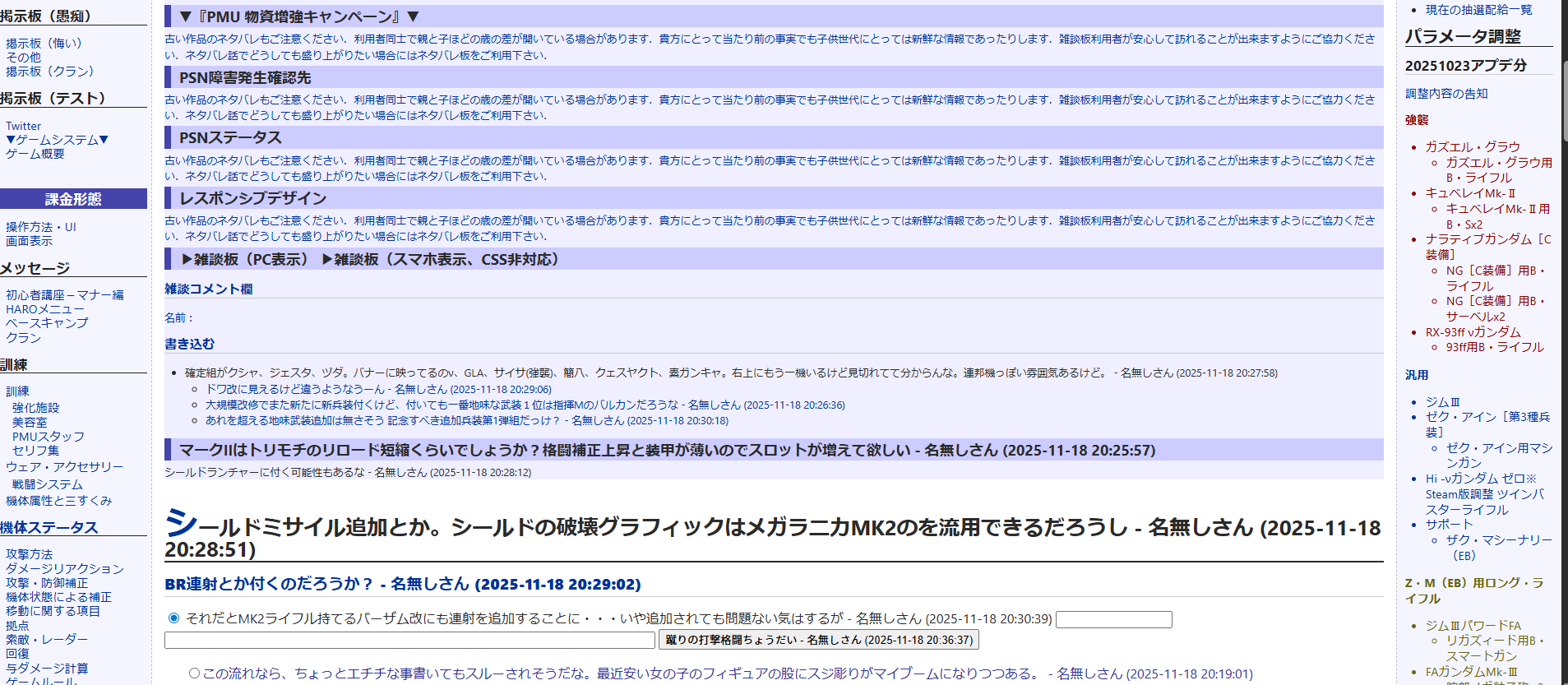
Task: Open the ジムⅢ link under 汎用
Action: pos(1442,401)
